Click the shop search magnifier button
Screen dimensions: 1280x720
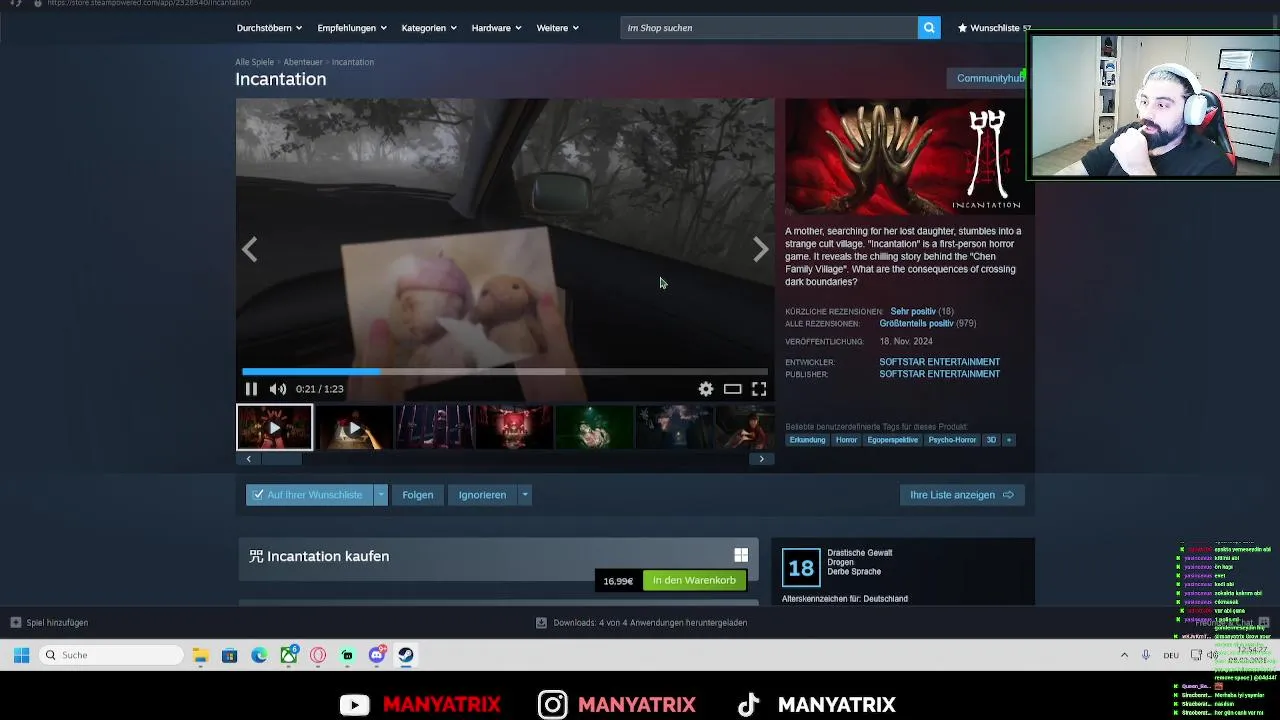(x=929, y=28)
